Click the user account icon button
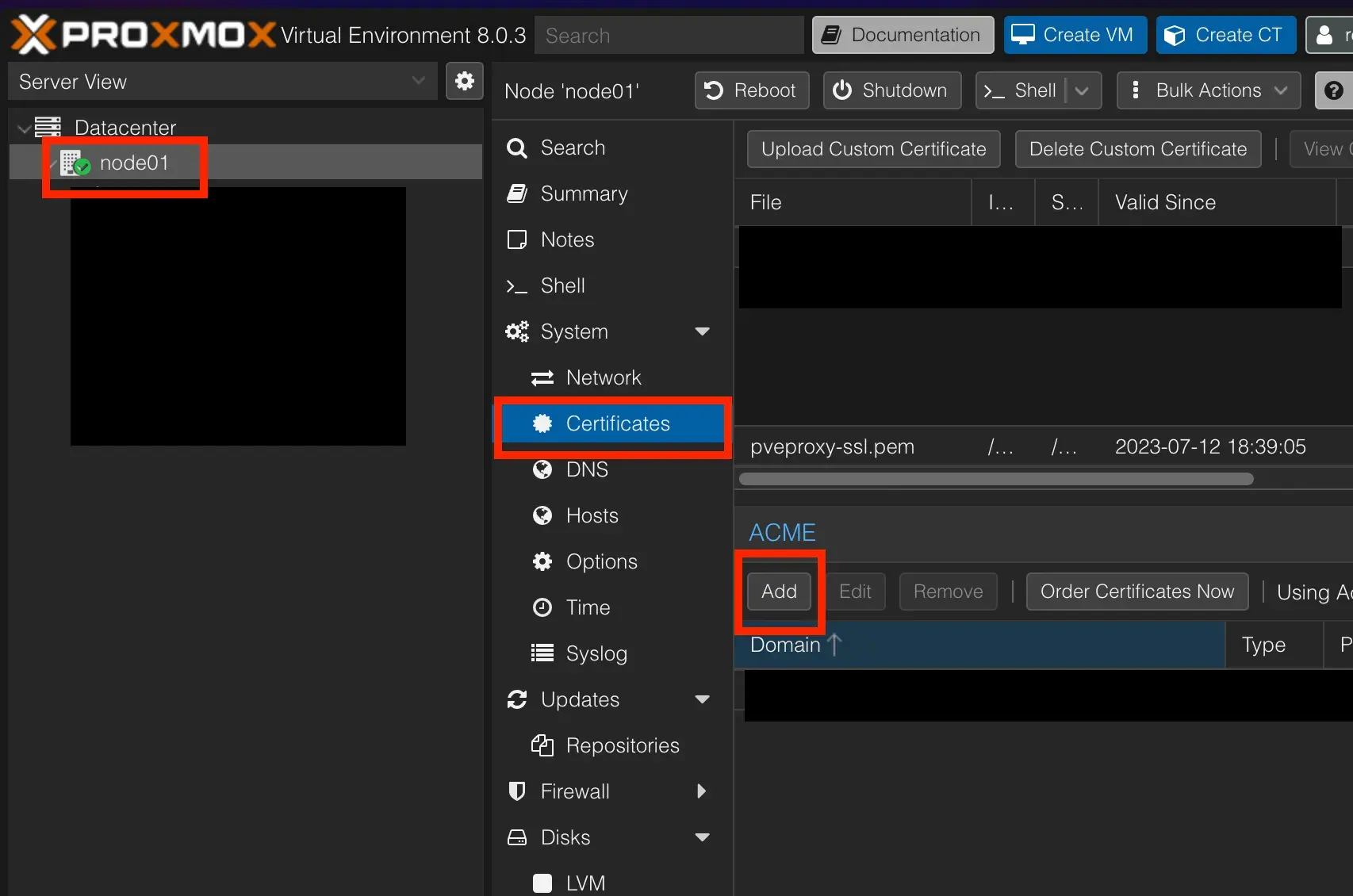 coord(1329,35)
